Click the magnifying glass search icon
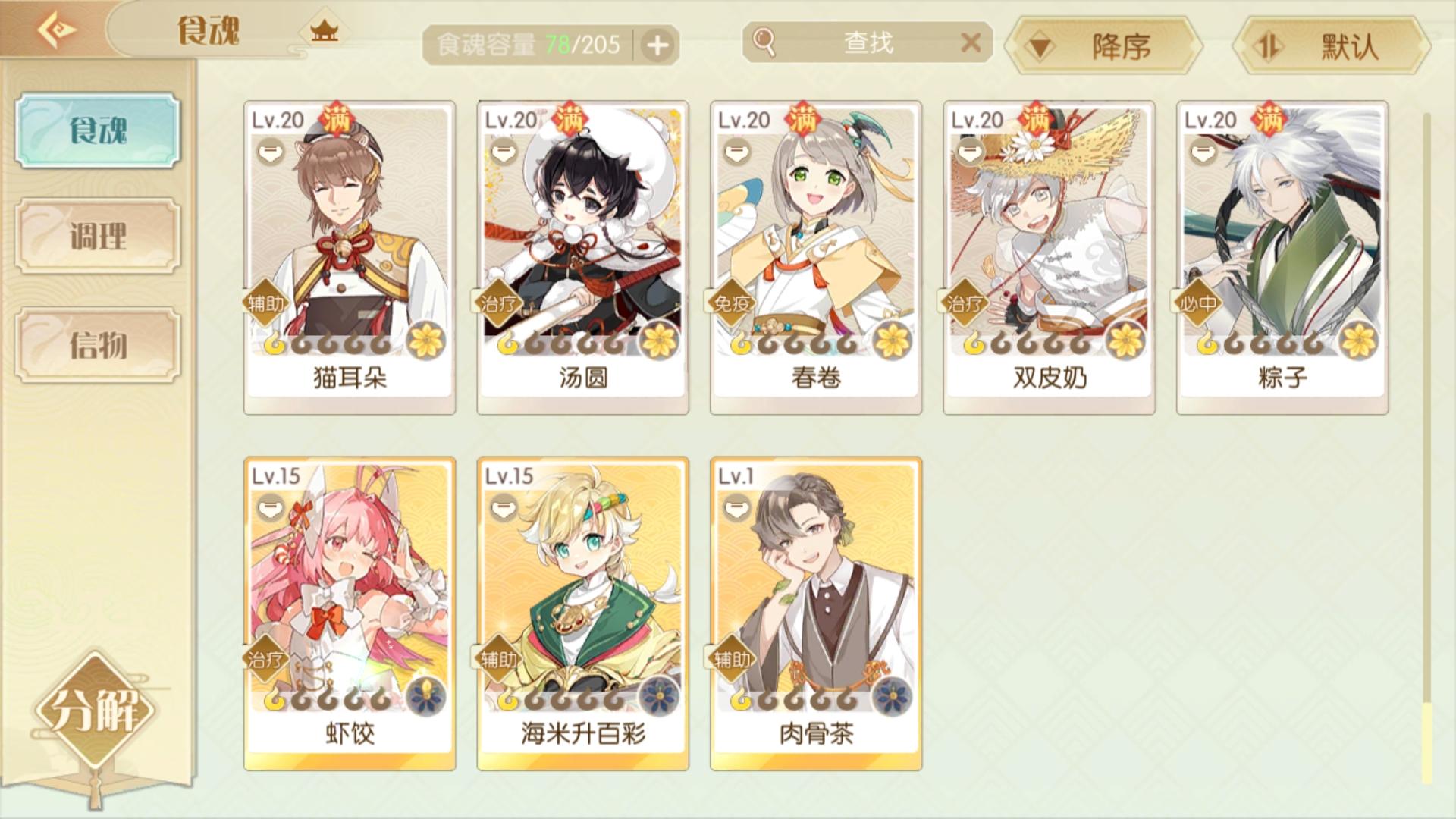Image resolution: width=1456 pixels, height=819 pixels. point(764,42)
